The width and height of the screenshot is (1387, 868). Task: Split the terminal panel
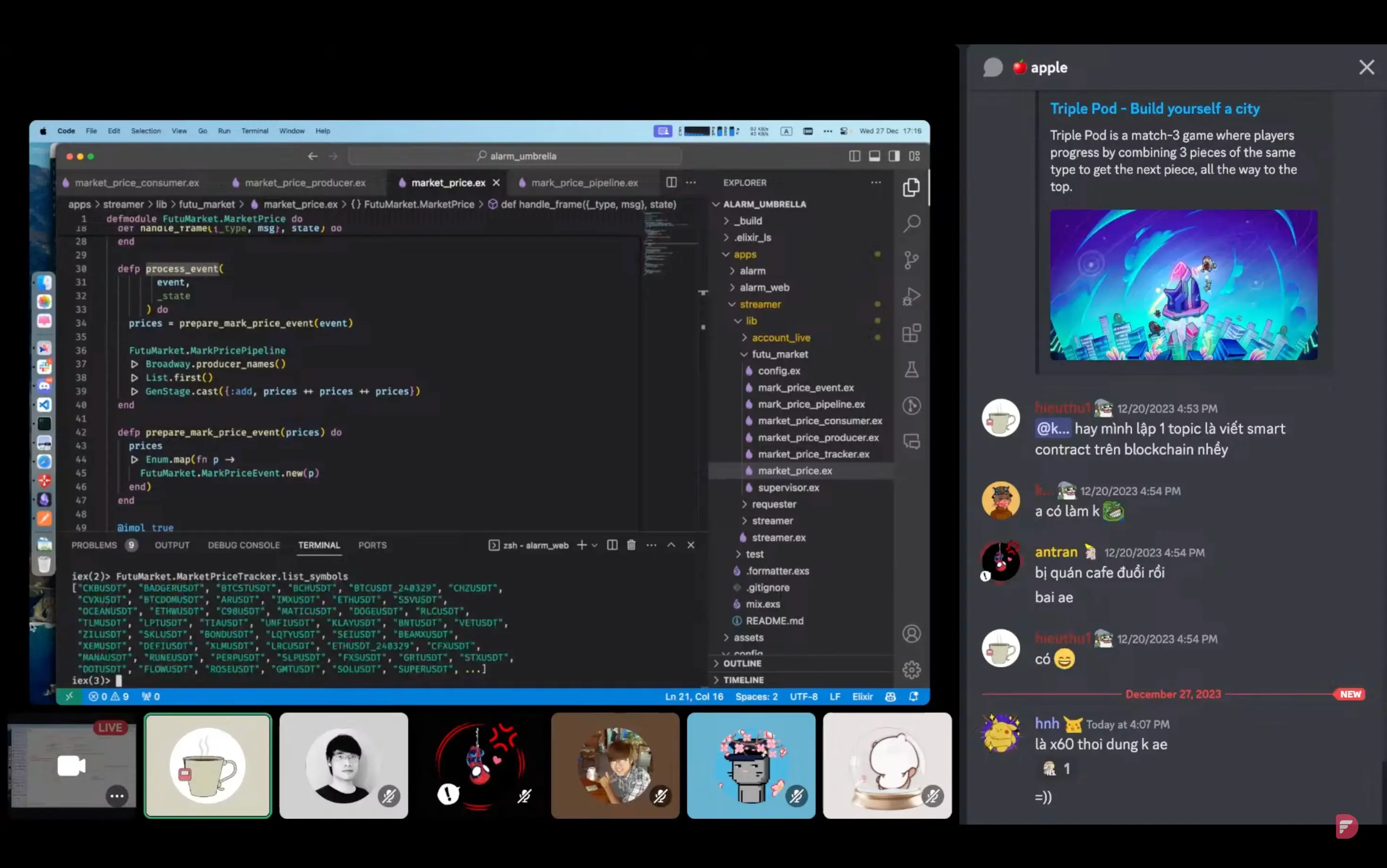click(612, 545)
